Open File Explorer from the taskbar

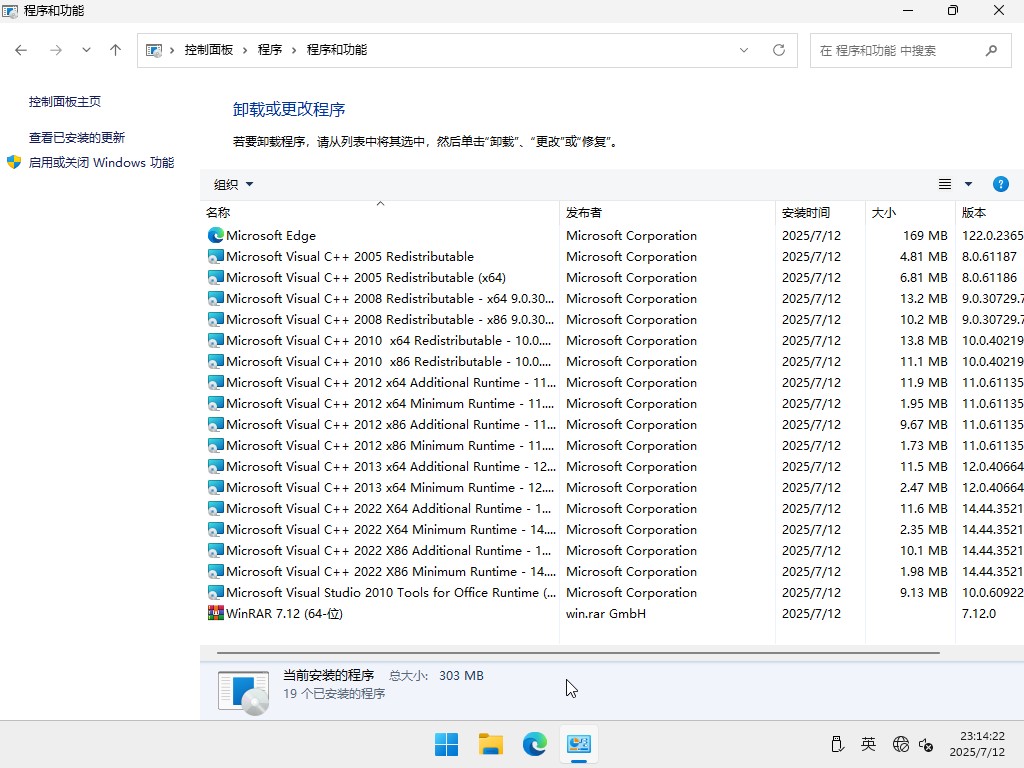[490, 744]
